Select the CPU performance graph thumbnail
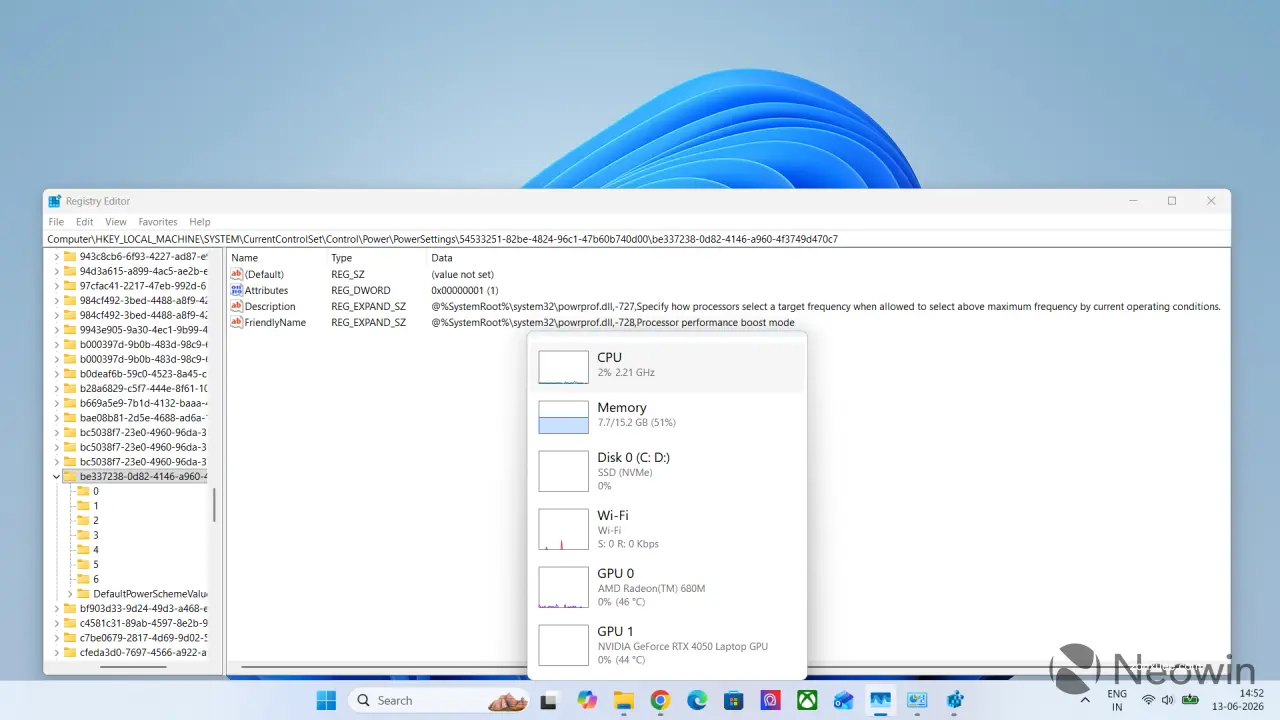This screenshot has height=720, width=1280. (x=563, y=367)
